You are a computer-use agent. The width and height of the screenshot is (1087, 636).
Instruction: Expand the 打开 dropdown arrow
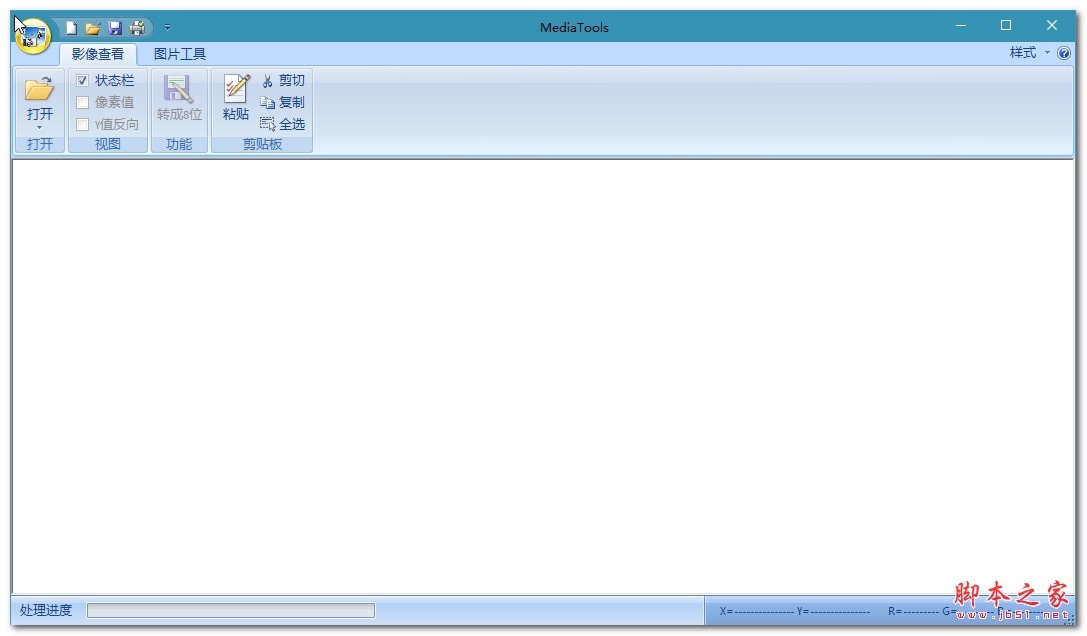38,125
